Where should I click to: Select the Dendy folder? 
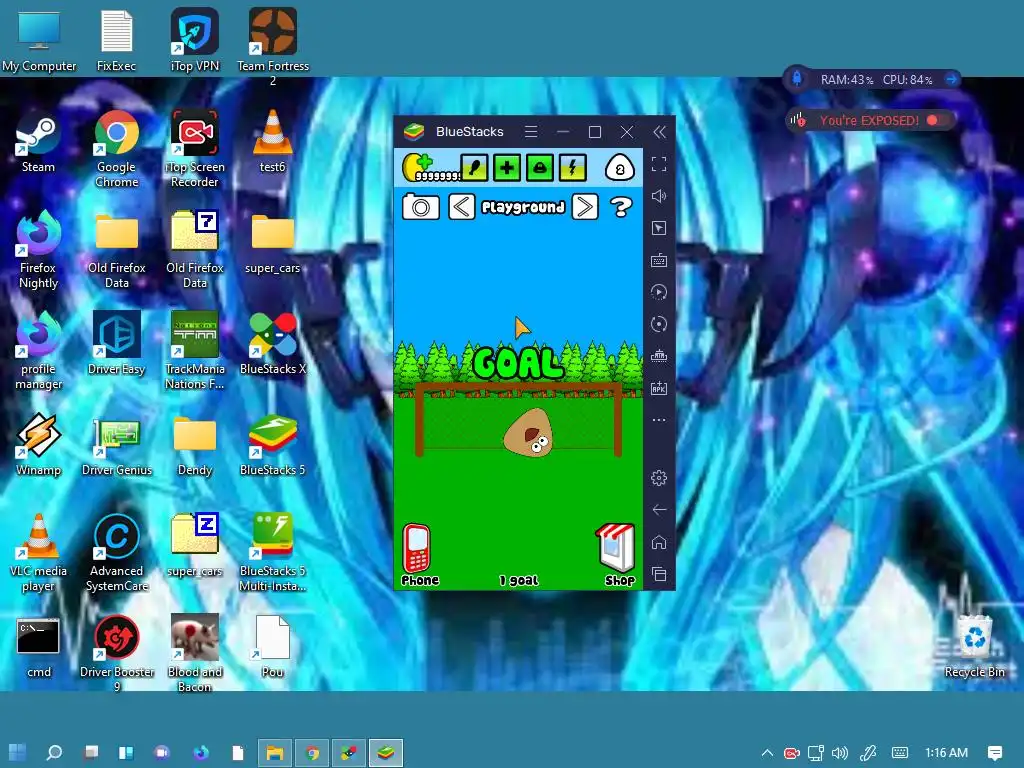click(195, 446)
